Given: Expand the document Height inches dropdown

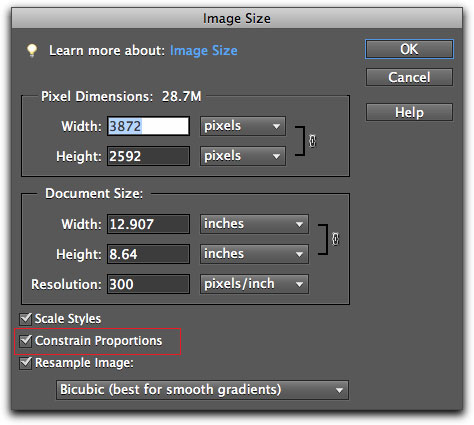Looking at the screenshot, I should 254,254.
